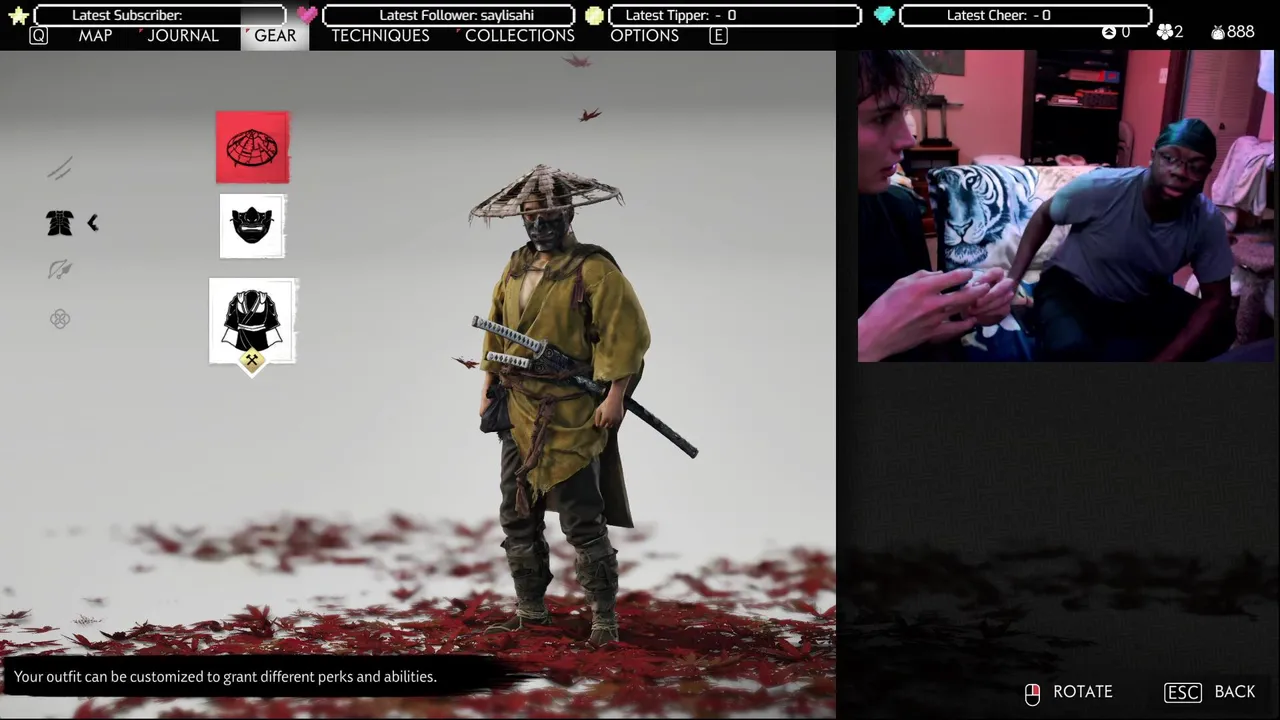Click the Latest Cheer gem icon
This screenshot has height=720, width=1280.
[884, 15]
